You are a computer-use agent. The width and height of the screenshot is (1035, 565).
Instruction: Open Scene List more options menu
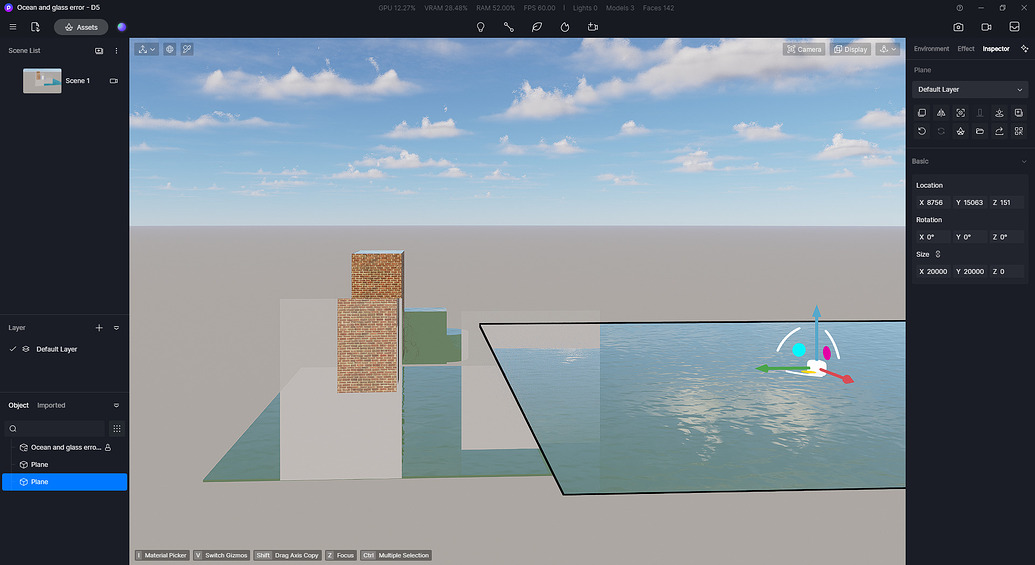pos(116,51)
